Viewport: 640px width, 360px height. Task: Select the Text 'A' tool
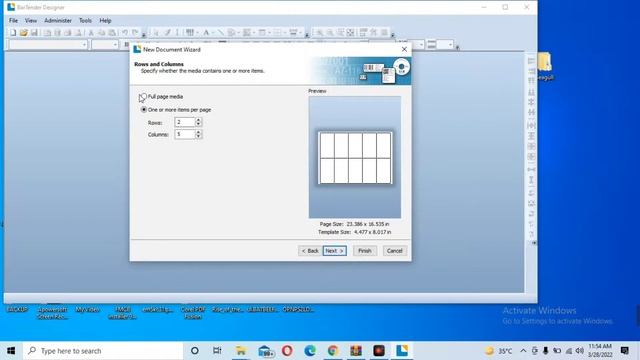tap(207, 33)
